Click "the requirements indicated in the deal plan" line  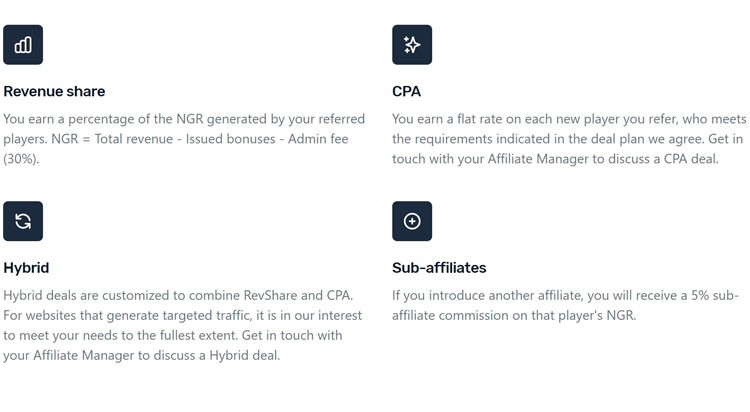pos(567,139)
